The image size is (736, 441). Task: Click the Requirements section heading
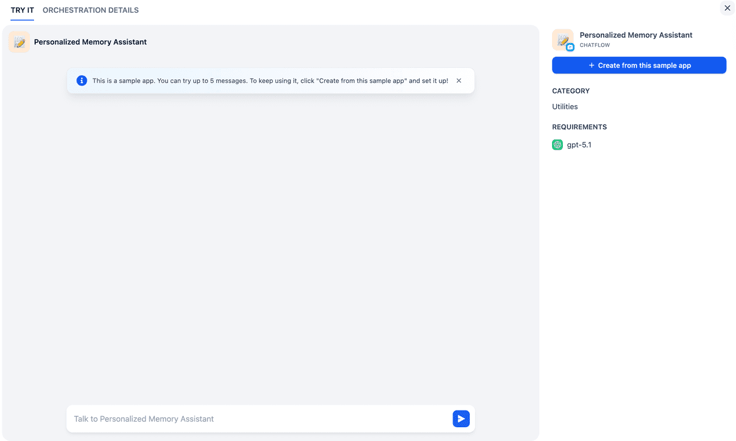point(579,127)
